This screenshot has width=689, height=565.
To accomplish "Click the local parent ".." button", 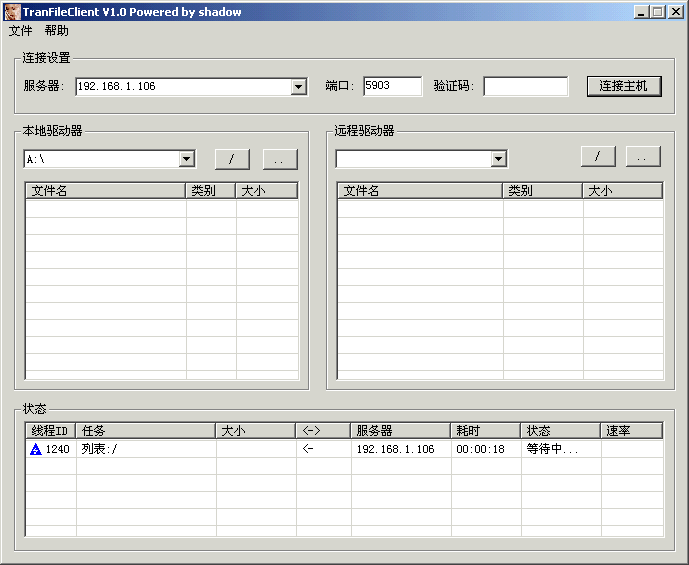I will tap(280, 159).
